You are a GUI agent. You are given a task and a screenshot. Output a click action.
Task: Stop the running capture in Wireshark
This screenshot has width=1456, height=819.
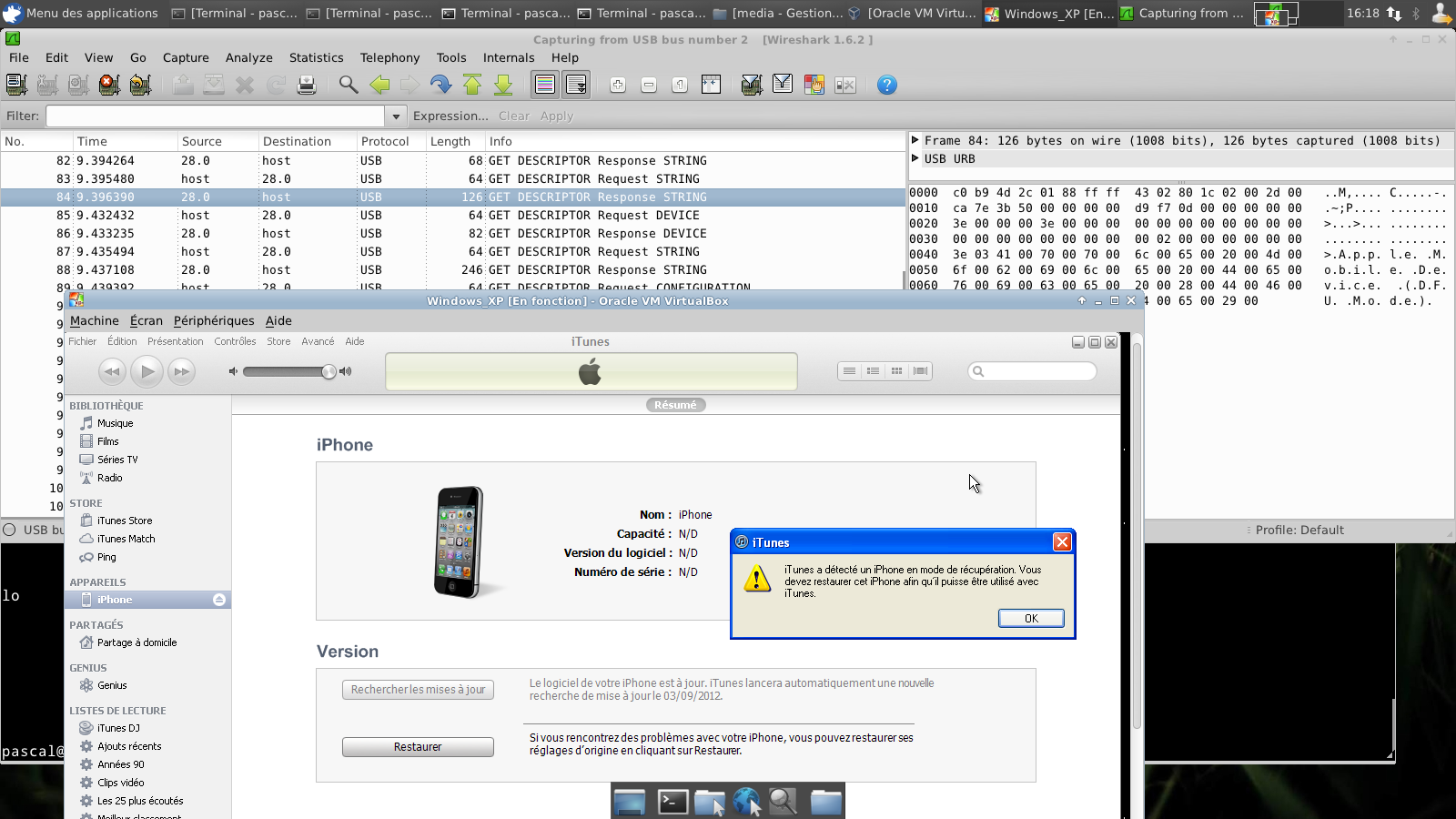[x=109, y=85]
